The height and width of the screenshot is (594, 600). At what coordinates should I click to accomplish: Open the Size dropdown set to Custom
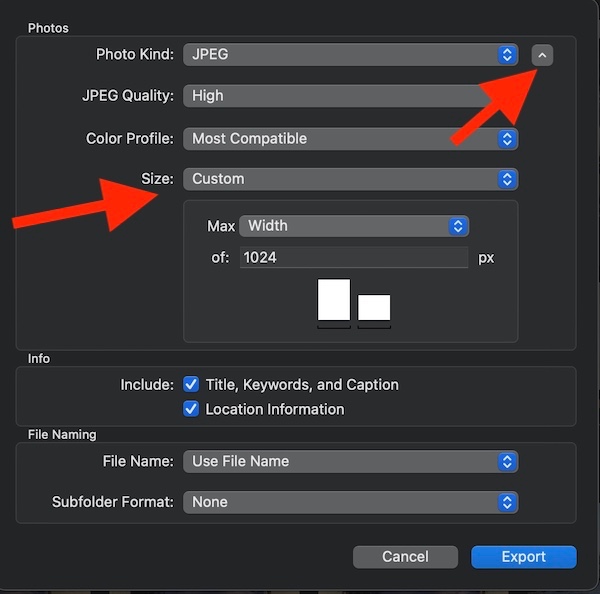click(x=340, y=179)
